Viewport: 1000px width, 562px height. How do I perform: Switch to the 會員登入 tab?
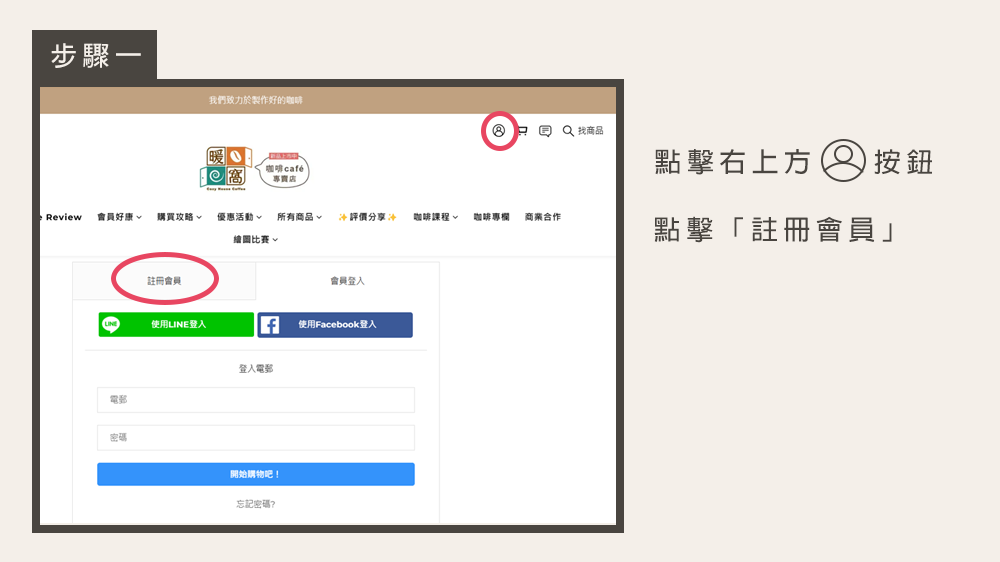coord(347,281)
